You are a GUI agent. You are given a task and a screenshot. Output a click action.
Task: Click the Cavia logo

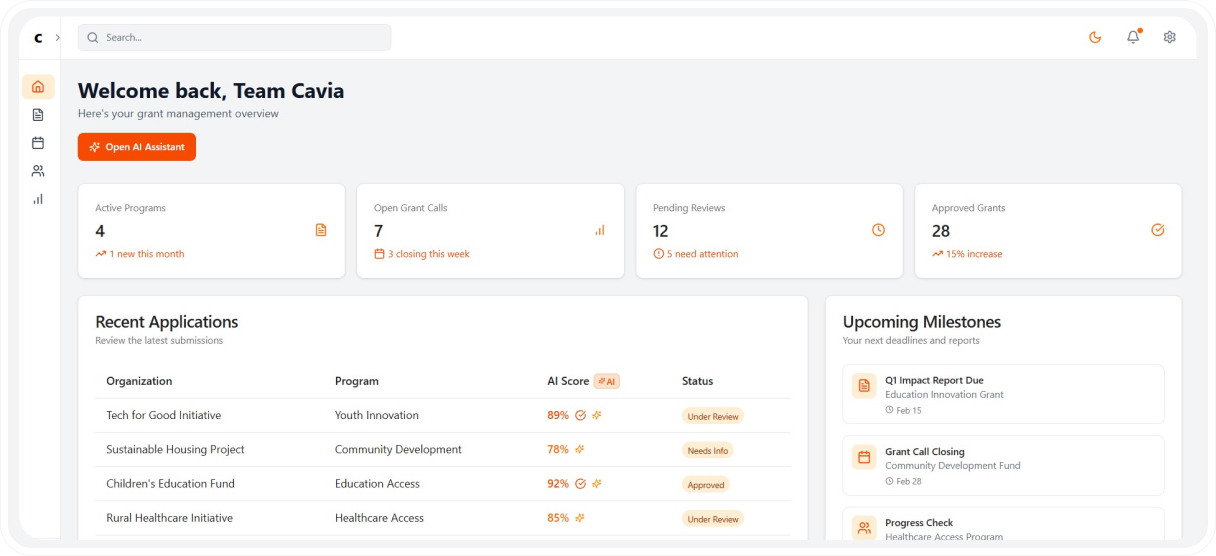38,38
